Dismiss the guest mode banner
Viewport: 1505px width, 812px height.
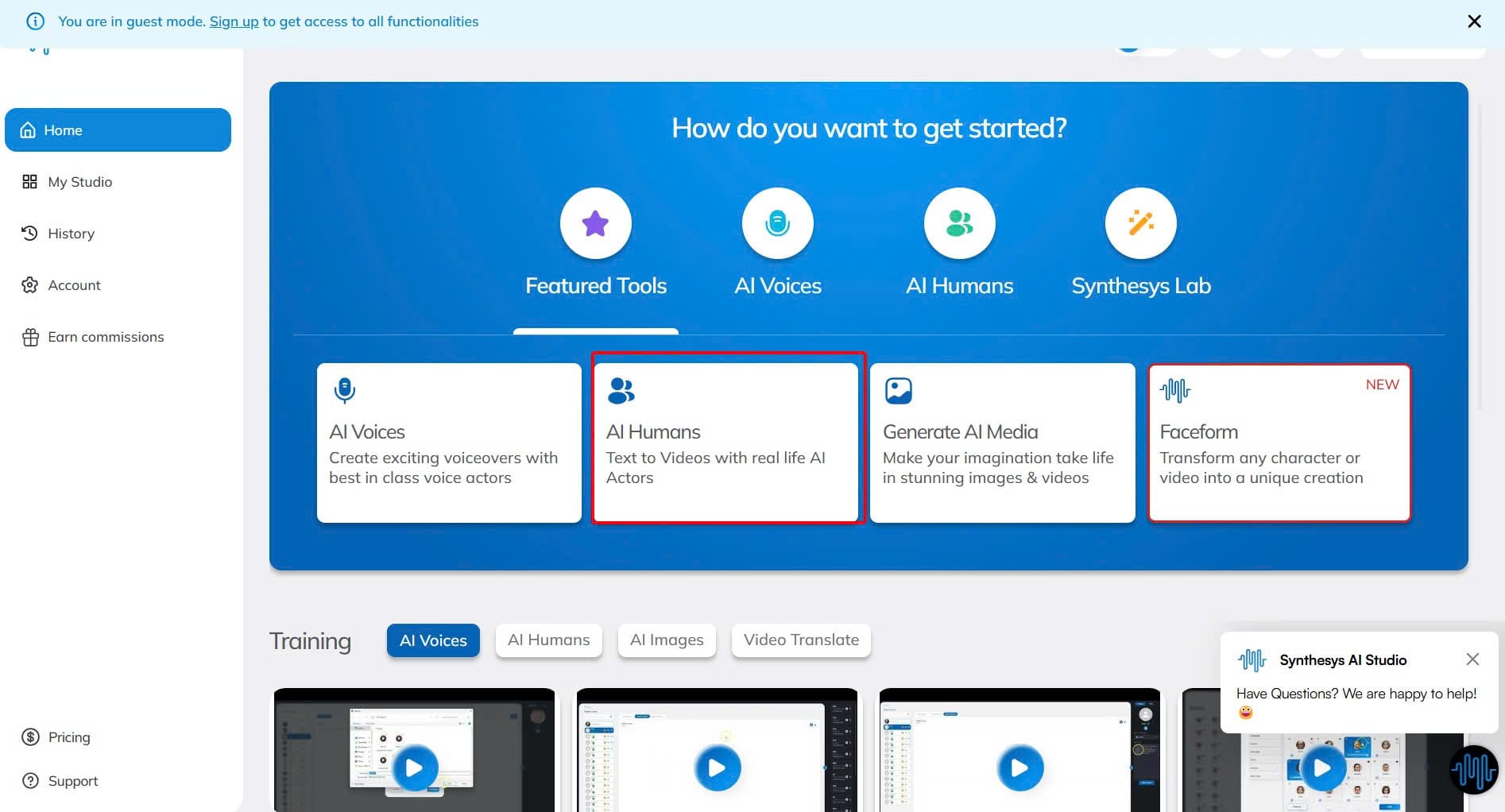click(1474, 21)
